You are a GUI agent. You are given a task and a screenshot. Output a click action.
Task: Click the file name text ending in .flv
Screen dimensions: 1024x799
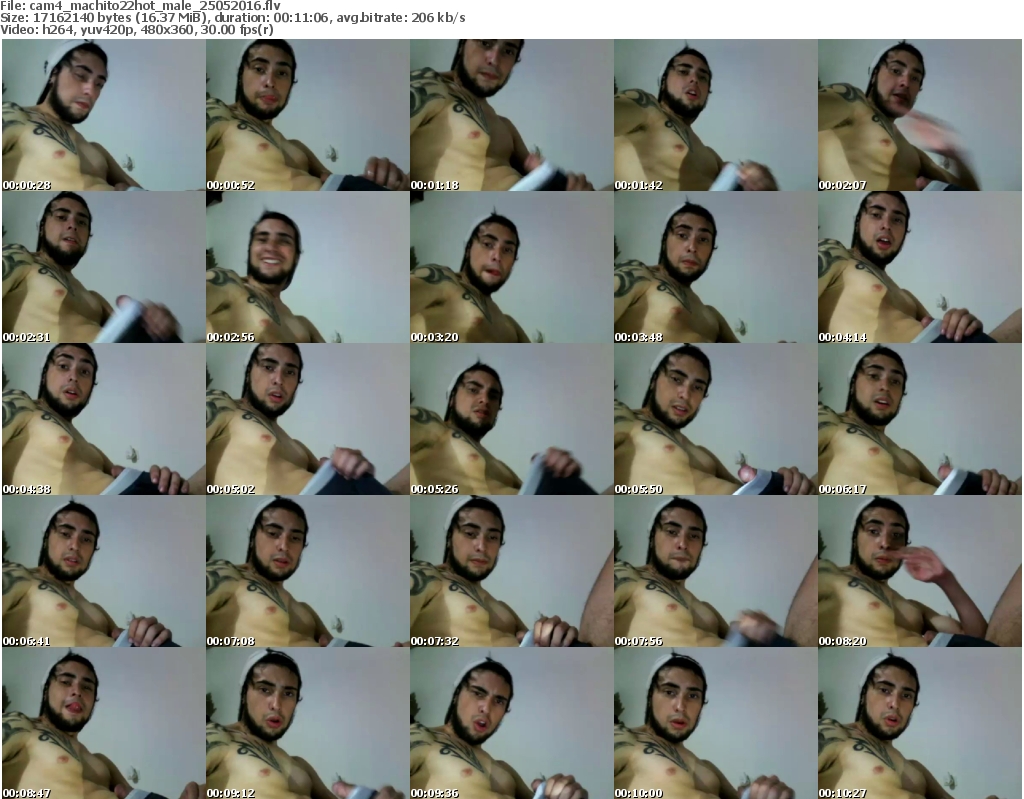point(155,6)
